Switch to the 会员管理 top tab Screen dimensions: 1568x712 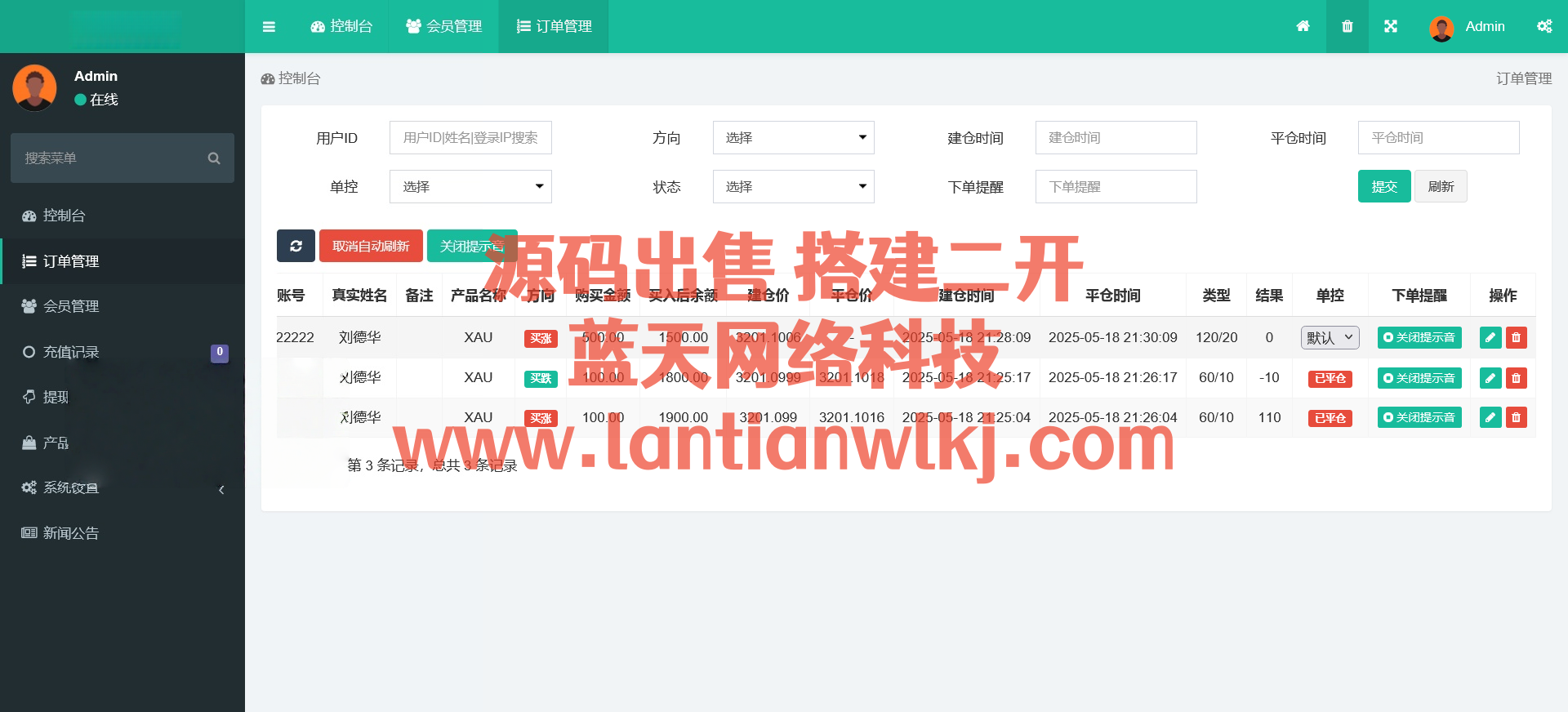(444, 27)
